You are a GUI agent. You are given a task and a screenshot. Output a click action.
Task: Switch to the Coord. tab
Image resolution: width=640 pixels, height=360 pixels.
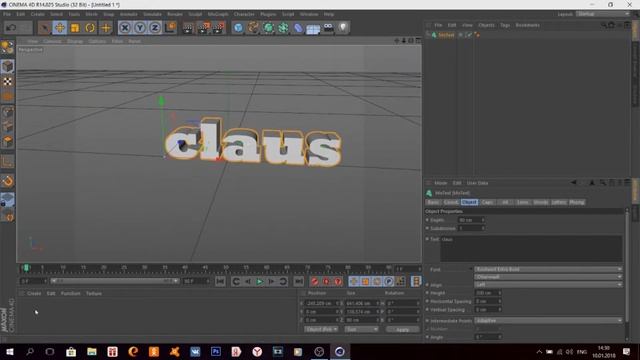[x=451, y=202]
